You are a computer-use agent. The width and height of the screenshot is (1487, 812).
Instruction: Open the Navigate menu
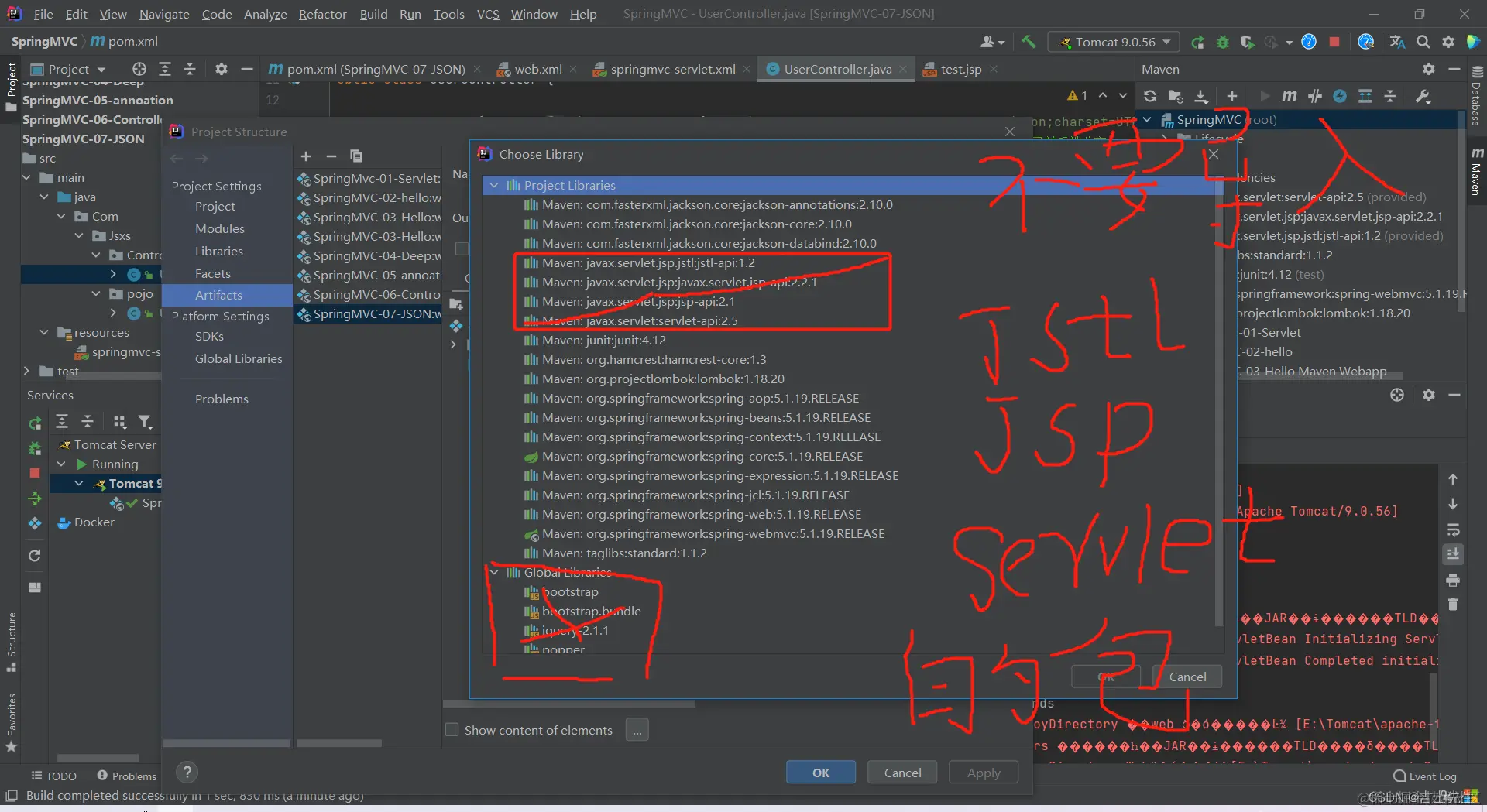(164, 14)
